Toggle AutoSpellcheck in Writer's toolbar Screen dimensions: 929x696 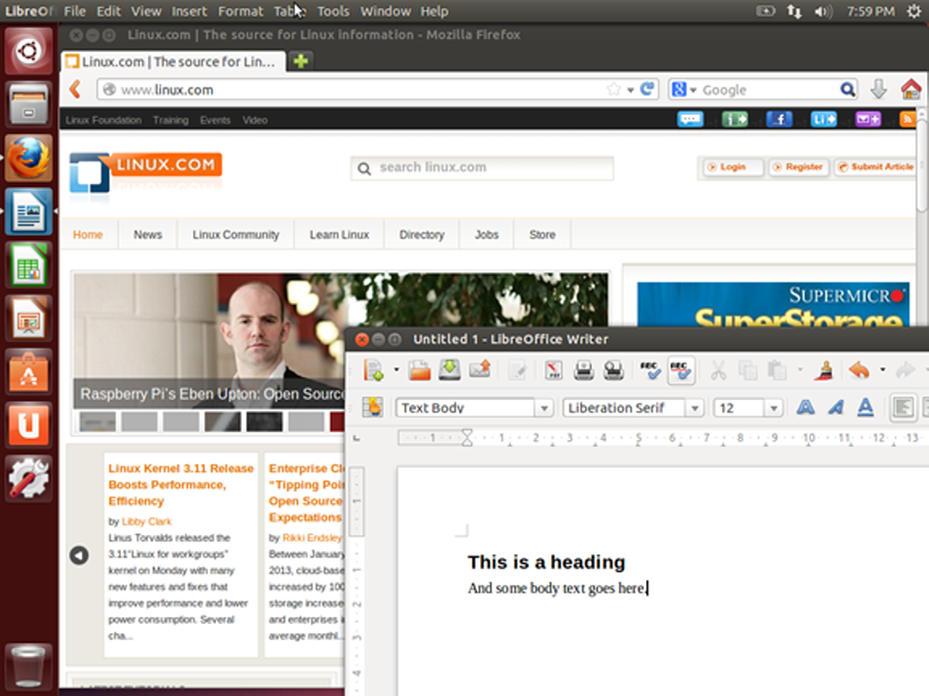point(680,371)
